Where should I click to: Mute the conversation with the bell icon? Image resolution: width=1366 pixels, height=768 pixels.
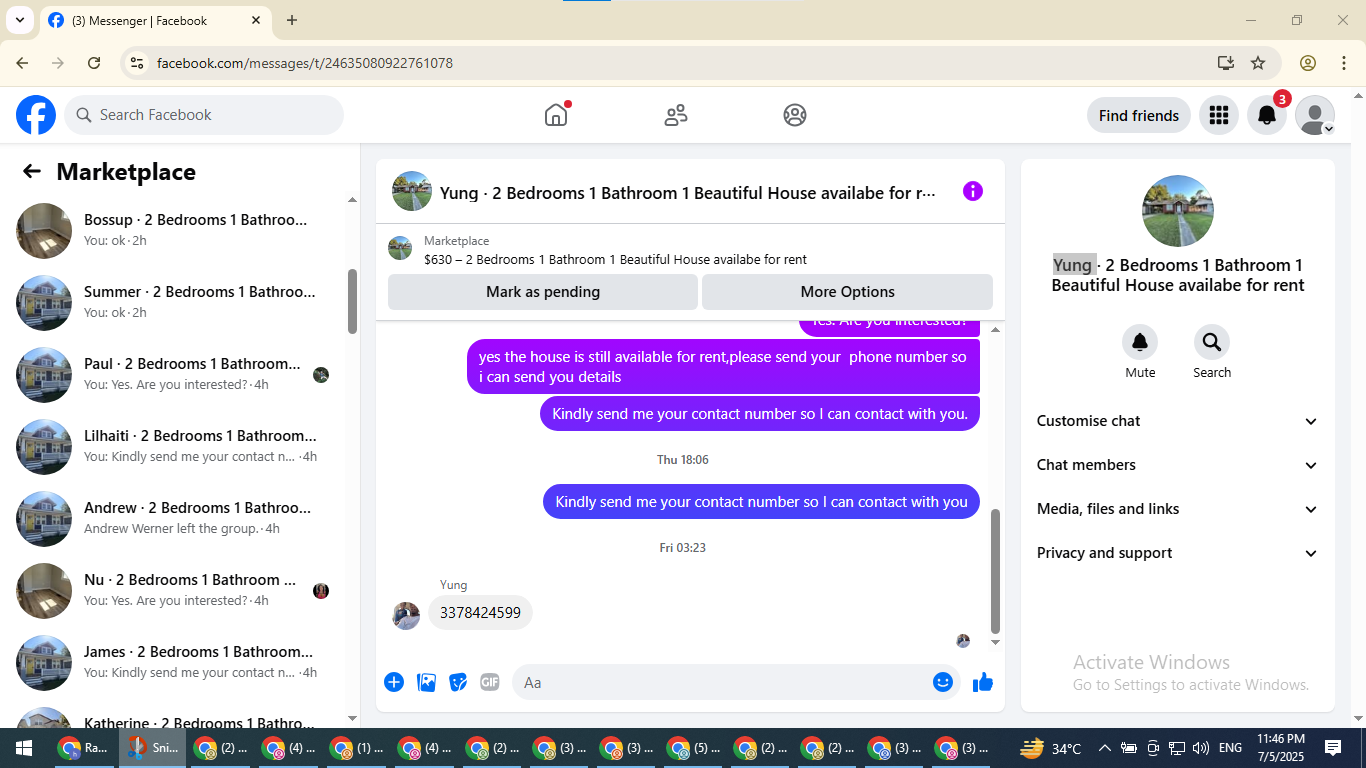(1140, 343)
